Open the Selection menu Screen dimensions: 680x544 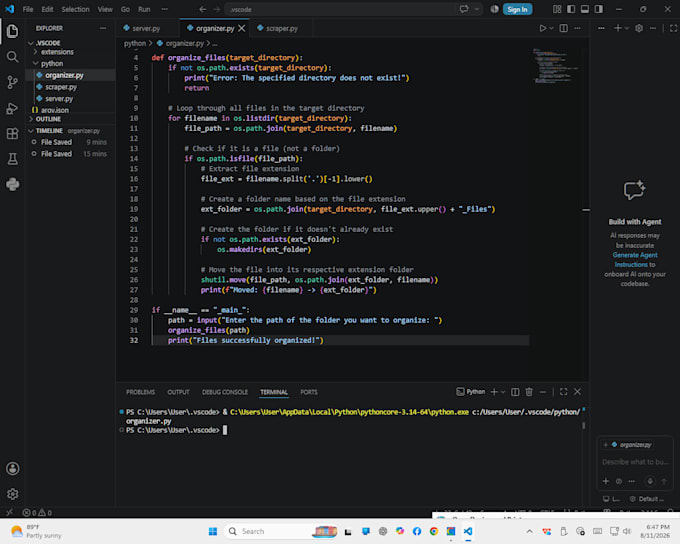click(x=75, y=9)
